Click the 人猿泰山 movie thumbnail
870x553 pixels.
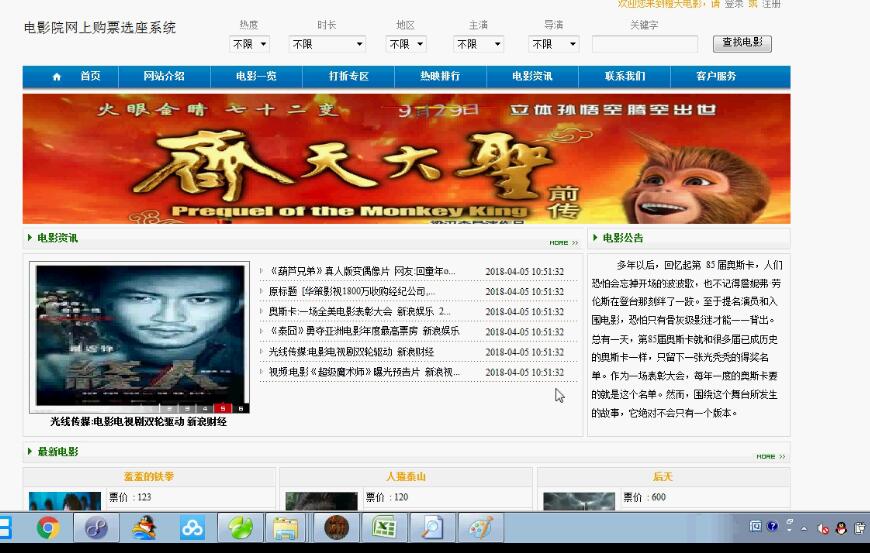tap(322, 501)
